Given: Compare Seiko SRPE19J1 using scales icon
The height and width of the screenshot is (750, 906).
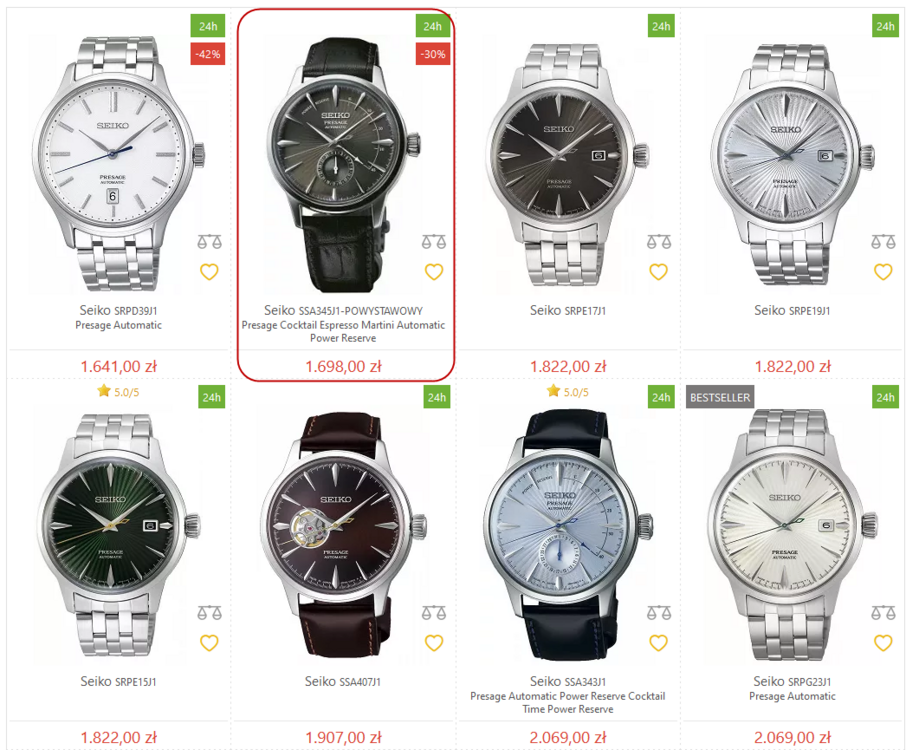Looking at the screenshot, I should [883, 242].
